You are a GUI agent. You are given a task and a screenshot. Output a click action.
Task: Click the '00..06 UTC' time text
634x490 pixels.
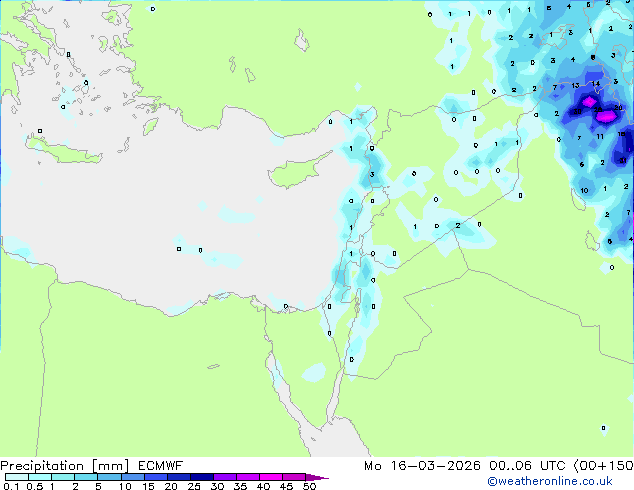click(x=528, y=466)
